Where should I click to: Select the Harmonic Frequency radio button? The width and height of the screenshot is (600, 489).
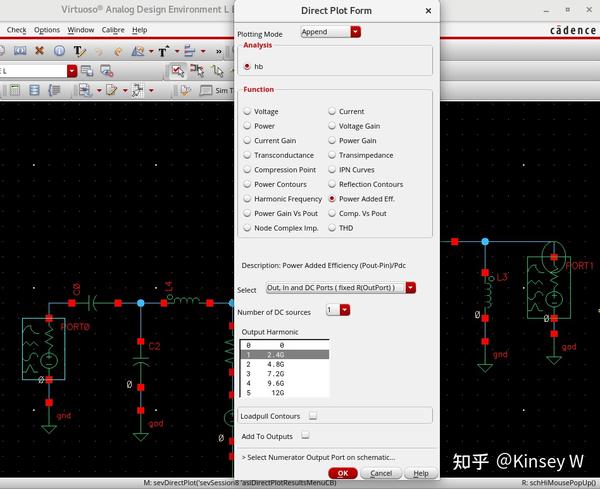[x=247, y=199]
